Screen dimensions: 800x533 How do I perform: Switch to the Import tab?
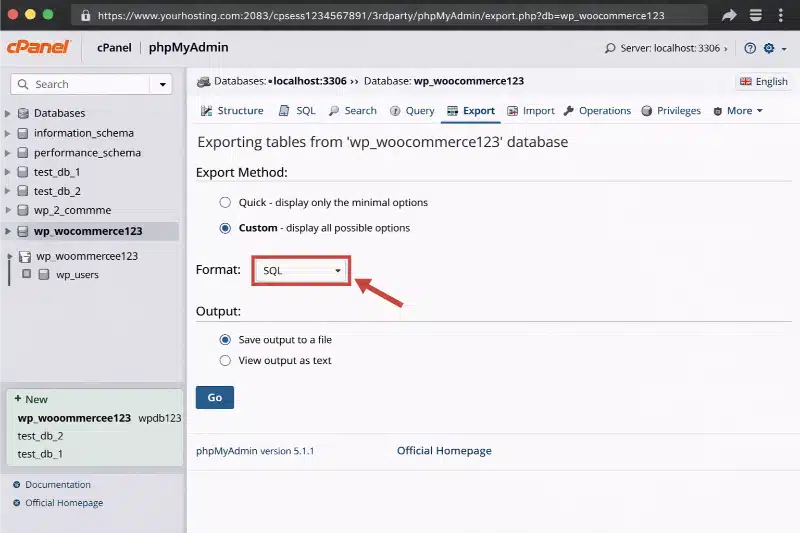531,111
